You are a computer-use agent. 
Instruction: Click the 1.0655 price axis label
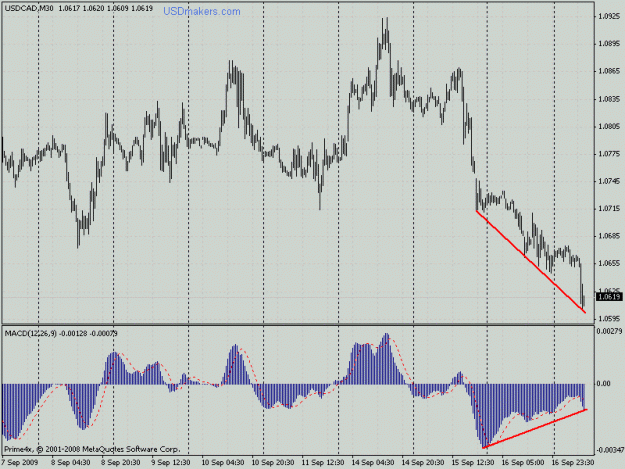pos(608,263)
